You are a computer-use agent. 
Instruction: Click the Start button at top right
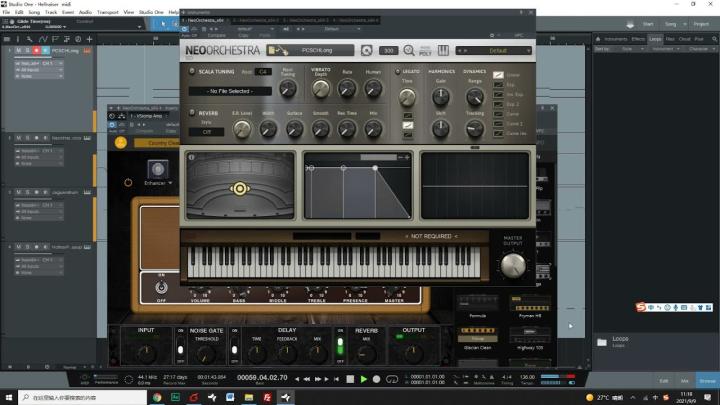648,24
